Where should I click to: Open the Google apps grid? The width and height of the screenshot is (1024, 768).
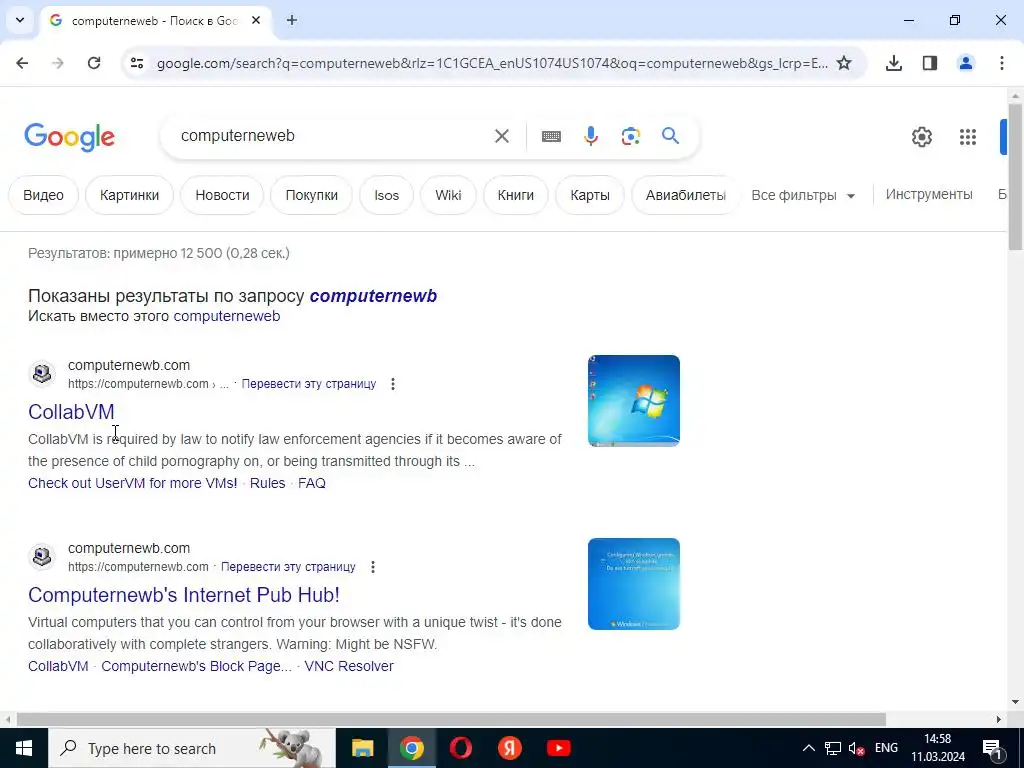[968, 136]
